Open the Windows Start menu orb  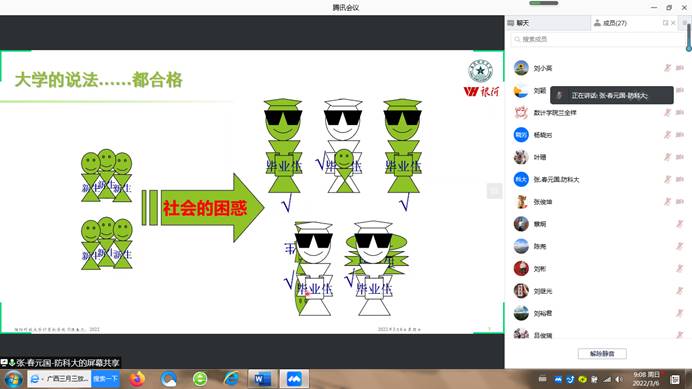(x=13, y=379)
